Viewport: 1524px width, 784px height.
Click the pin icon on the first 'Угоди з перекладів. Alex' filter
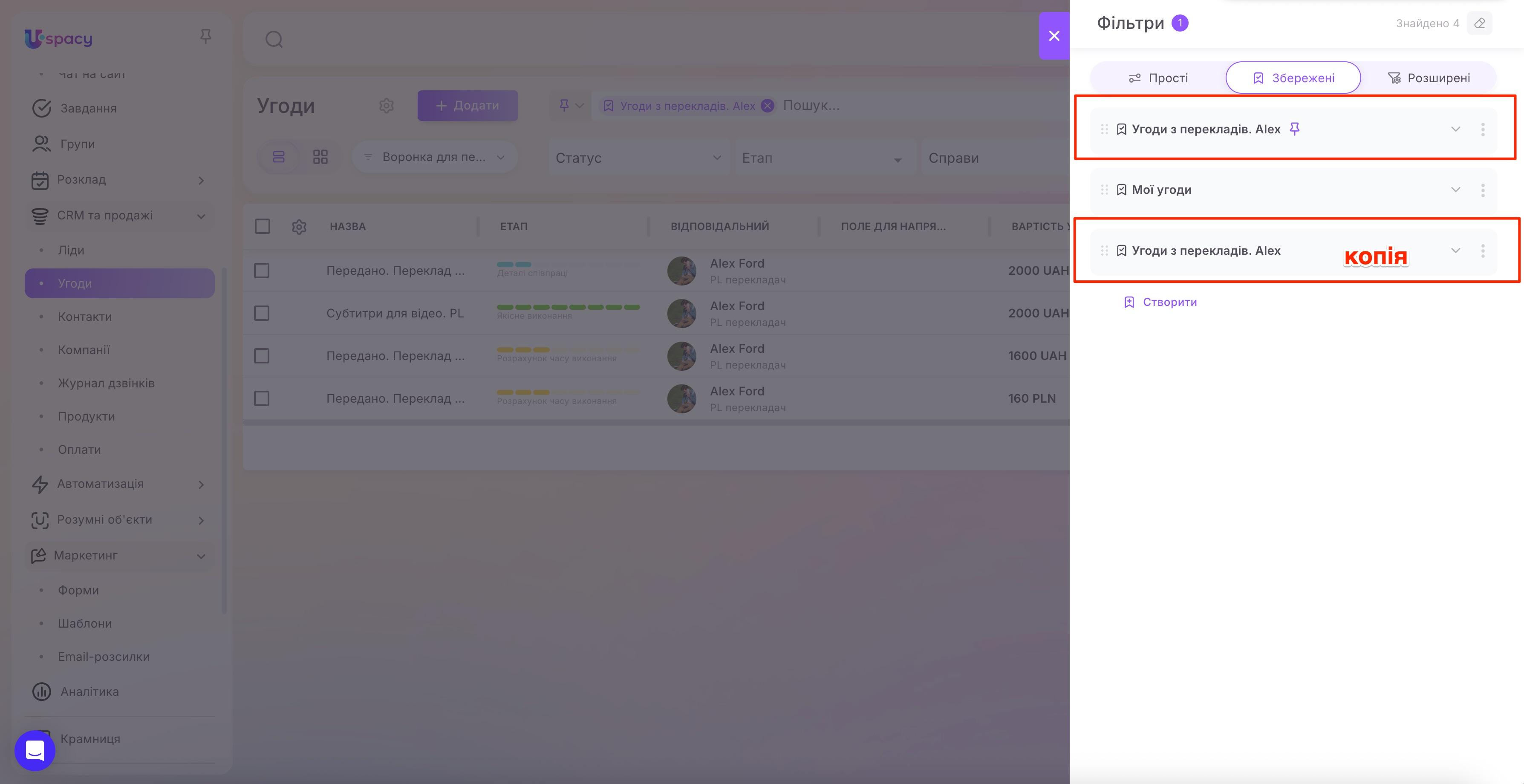click(x=1294, y=129)
